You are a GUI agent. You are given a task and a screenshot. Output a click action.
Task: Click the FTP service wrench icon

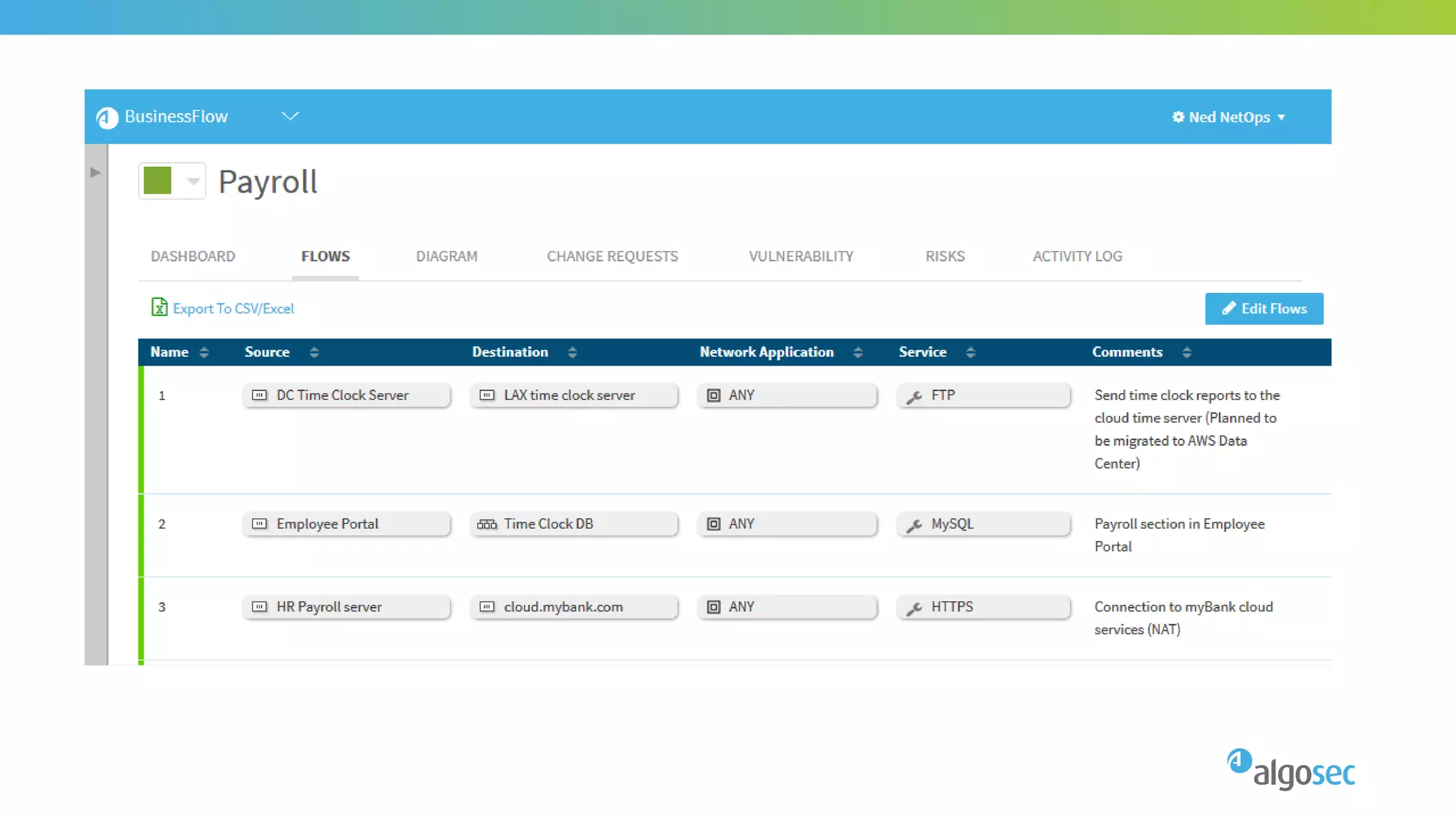coord(914,397)
